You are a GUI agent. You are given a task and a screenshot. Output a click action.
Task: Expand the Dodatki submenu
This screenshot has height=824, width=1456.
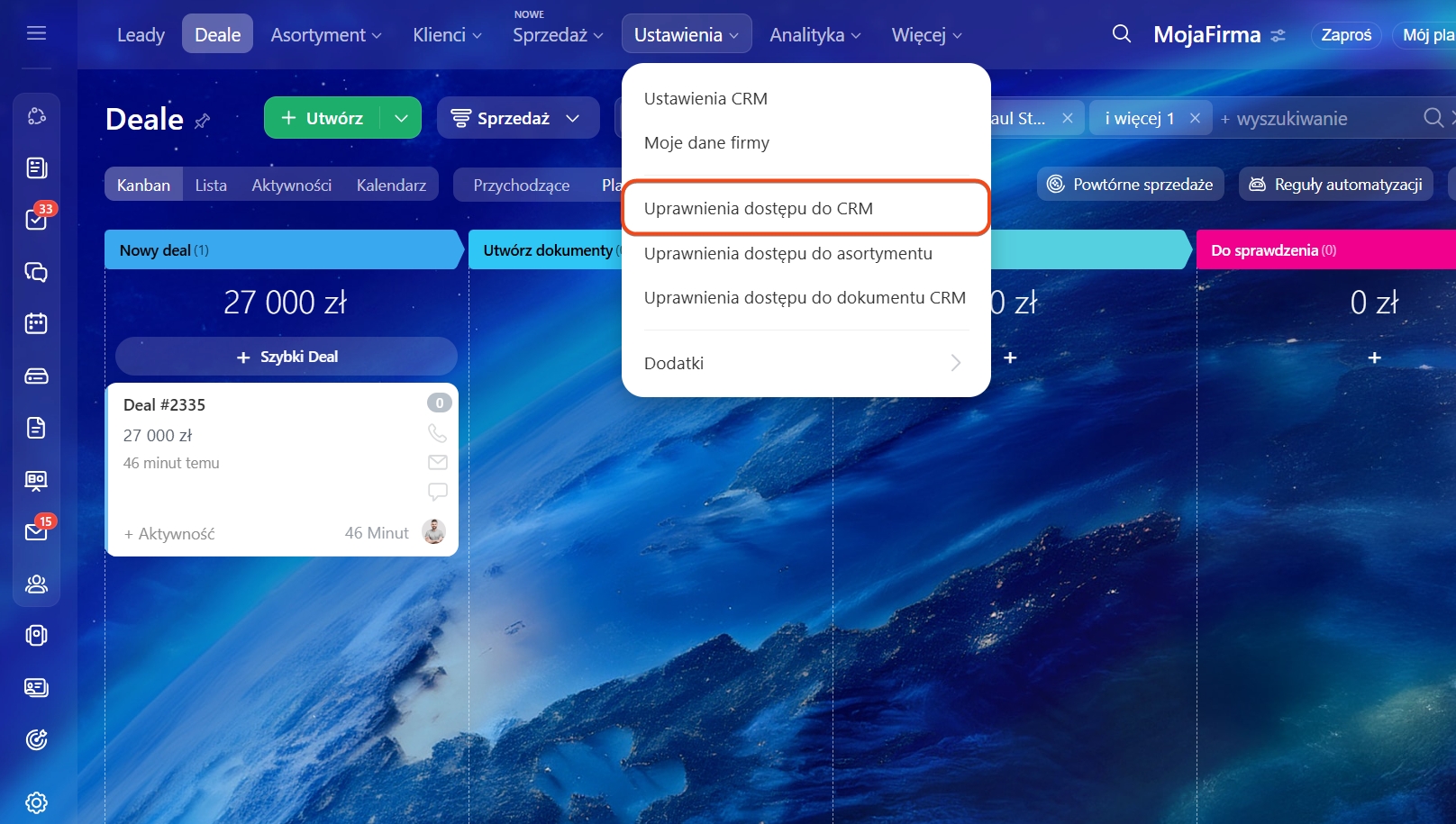[805, 363]
